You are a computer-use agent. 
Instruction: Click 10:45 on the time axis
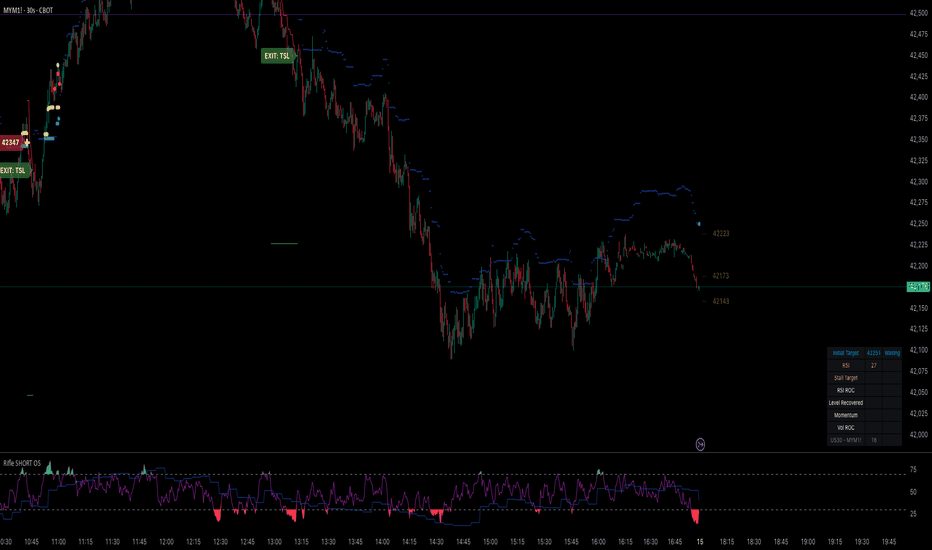click(32, 542)
